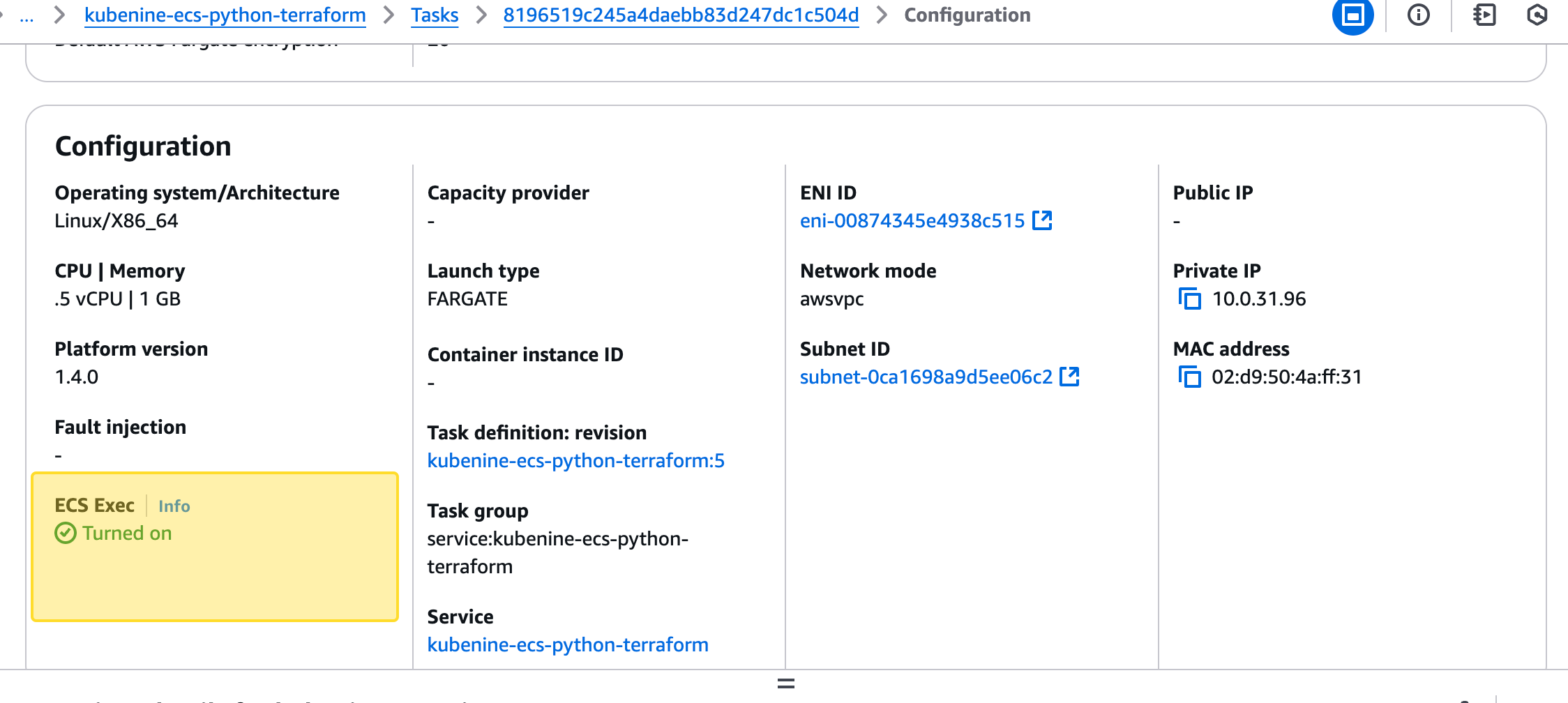
Task: Go to Tasks in the breadcrumb
Action: 435,15
